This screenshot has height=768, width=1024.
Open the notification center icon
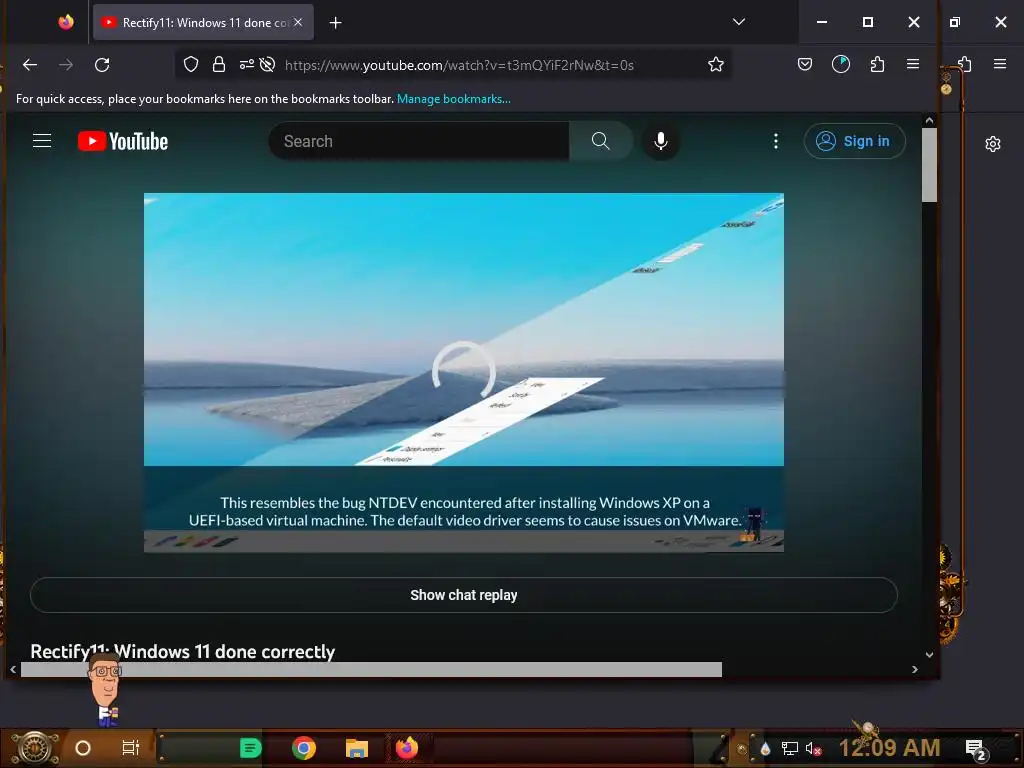click(976, 749)
